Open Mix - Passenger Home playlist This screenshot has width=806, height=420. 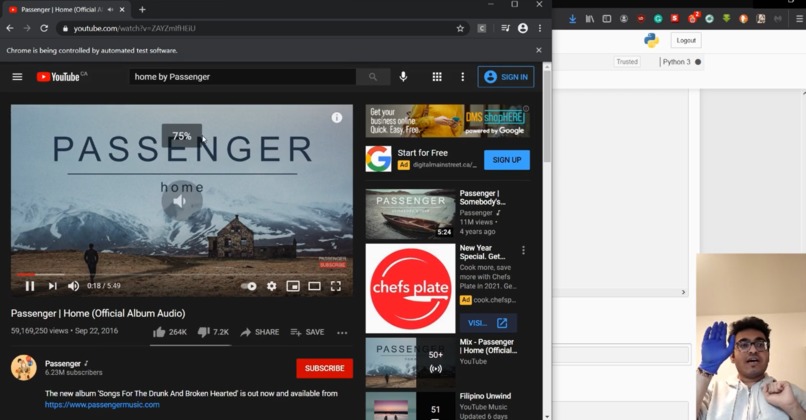(x=410, y=362)
